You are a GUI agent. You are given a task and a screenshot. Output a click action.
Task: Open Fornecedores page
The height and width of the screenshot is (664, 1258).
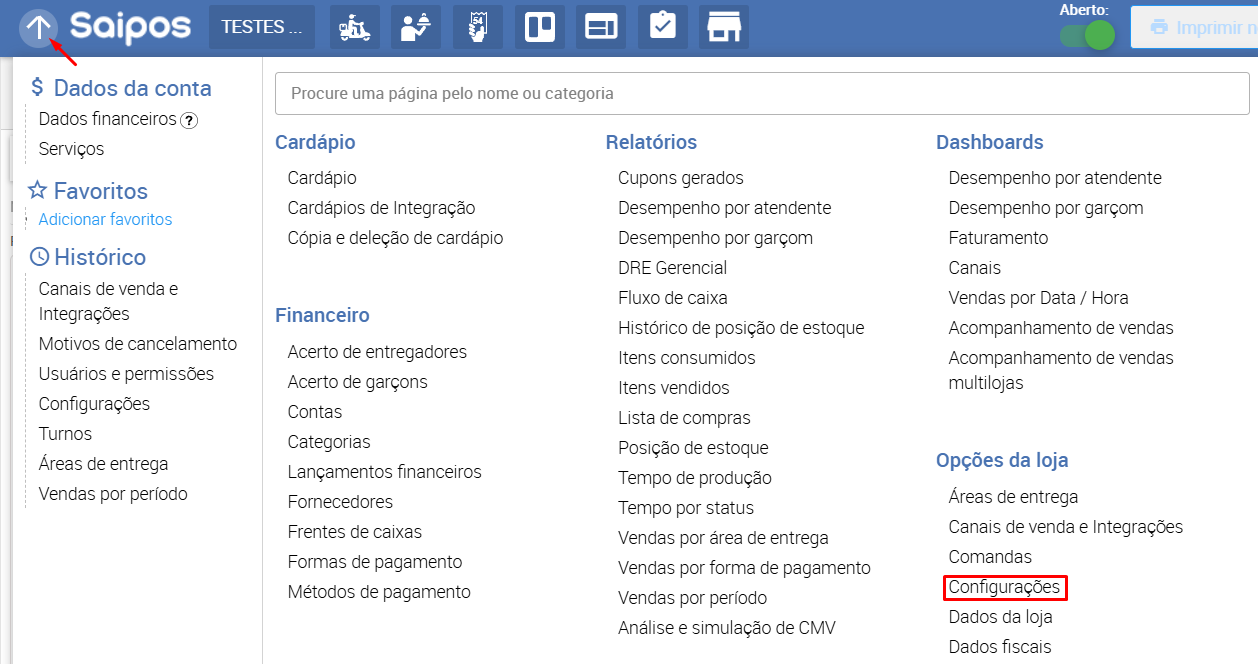click(x=340, y=502)
